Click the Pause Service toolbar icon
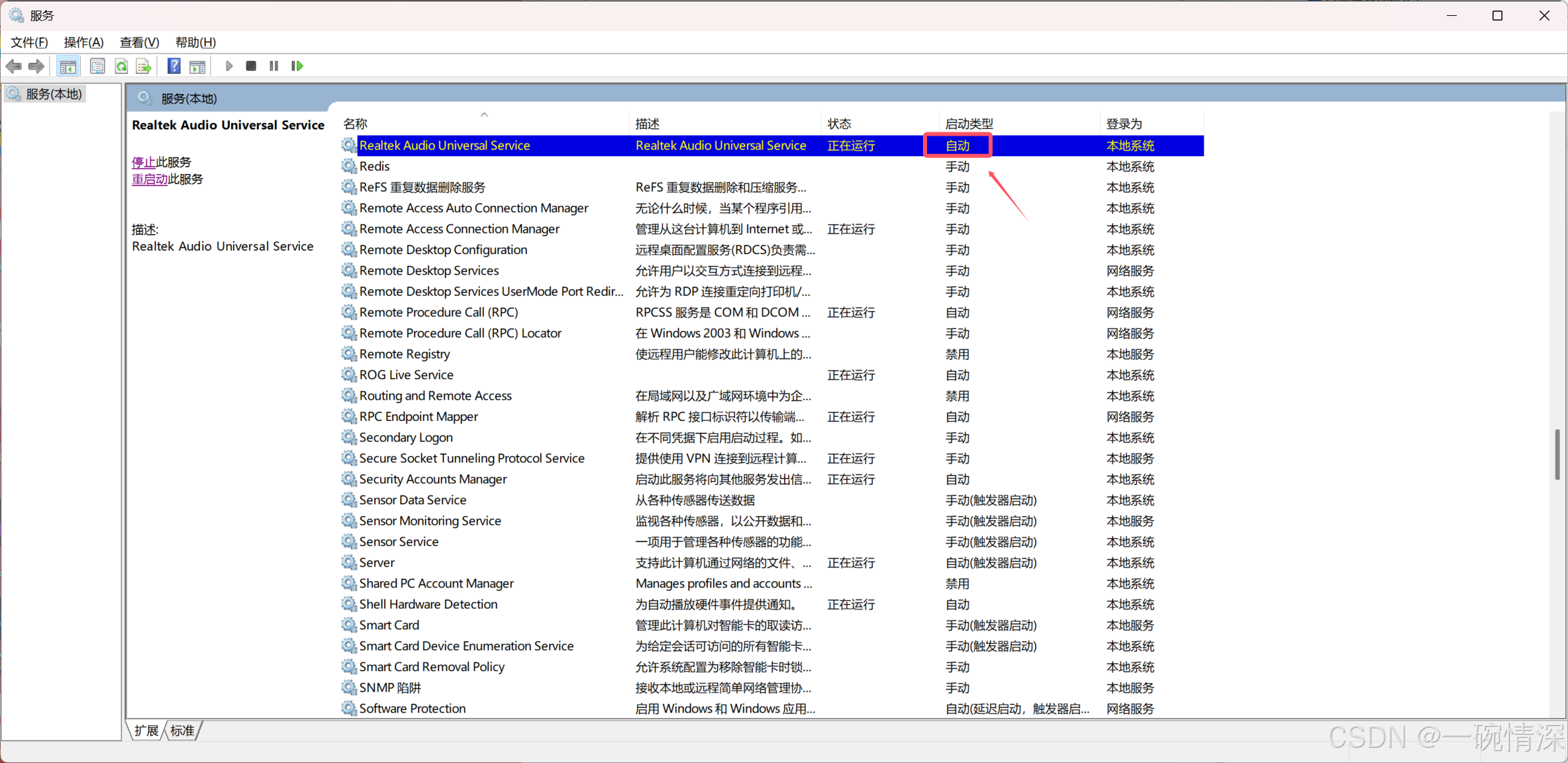 (x=273, y=66)
